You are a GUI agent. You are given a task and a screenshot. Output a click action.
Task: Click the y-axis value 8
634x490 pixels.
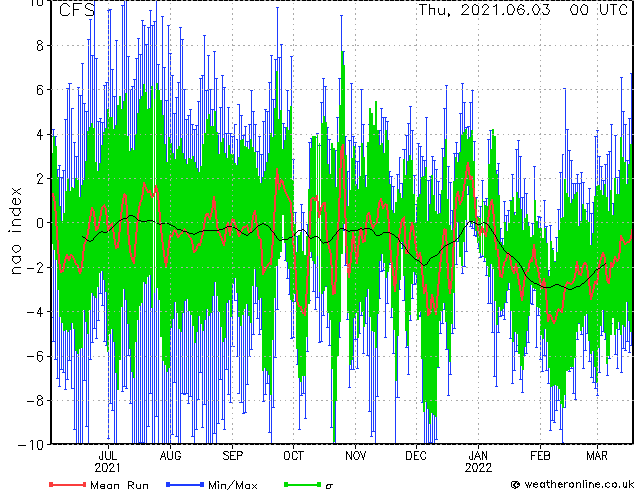click(40, 46)
